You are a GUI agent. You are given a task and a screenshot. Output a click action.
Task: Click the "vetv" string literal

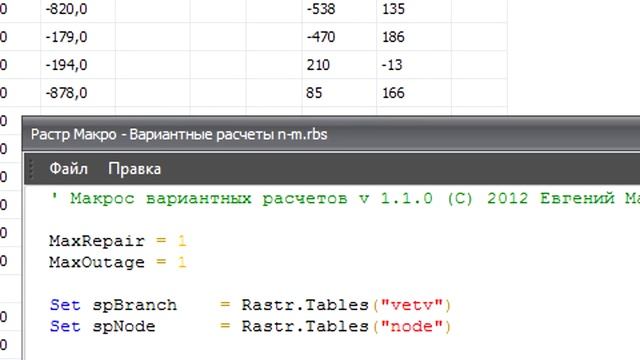point(411,305)
